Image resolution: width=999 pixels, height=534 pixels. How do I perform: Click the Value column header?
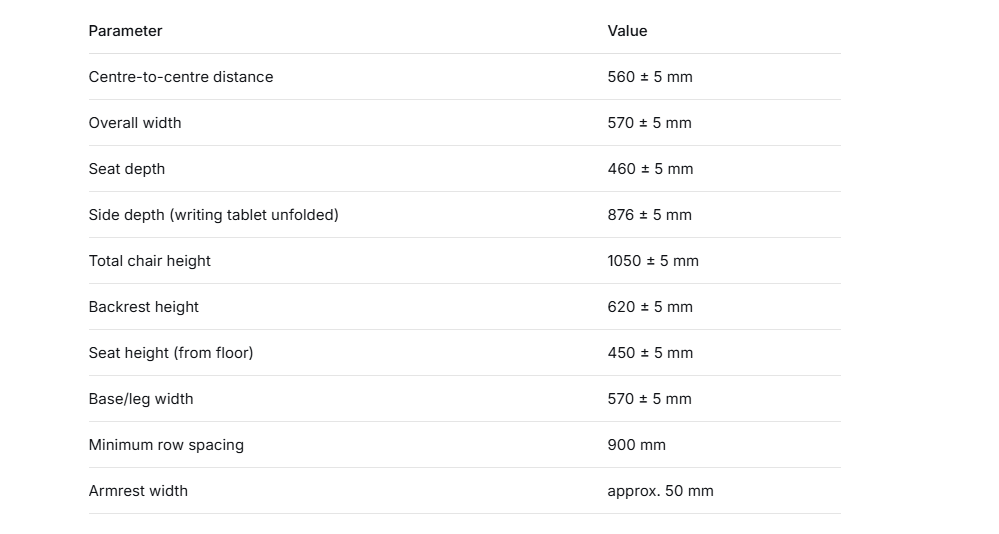(627, 31)
